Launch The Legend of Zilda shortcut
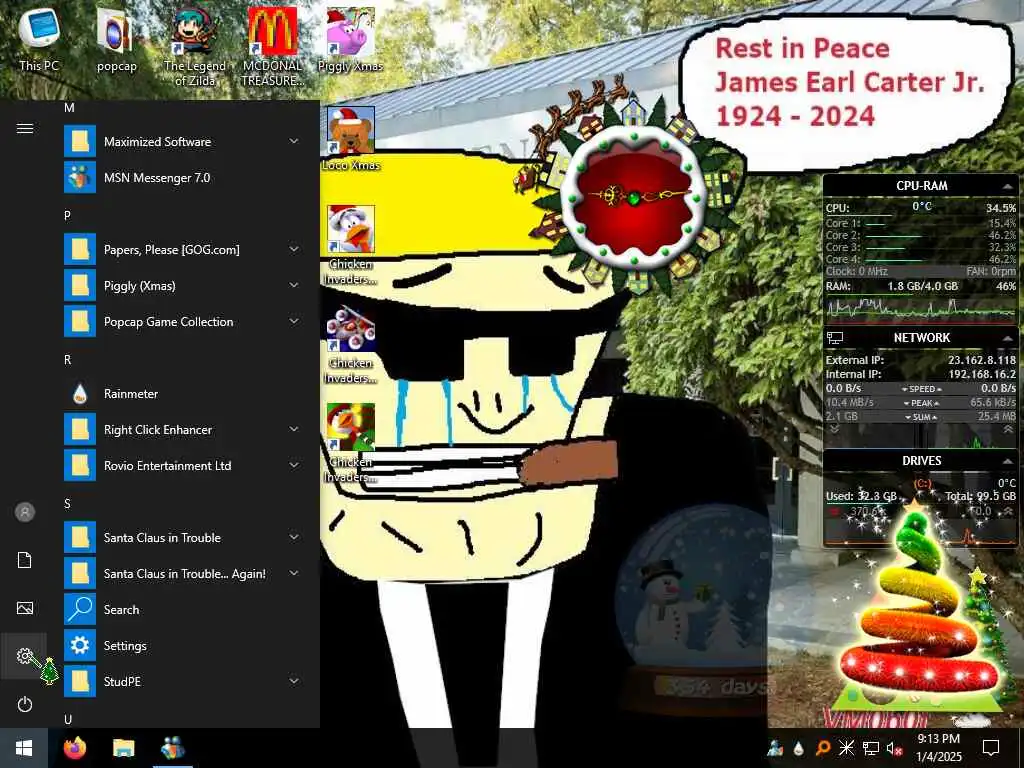Viewport: 1024px width, 768px height. tap(195, 46)
